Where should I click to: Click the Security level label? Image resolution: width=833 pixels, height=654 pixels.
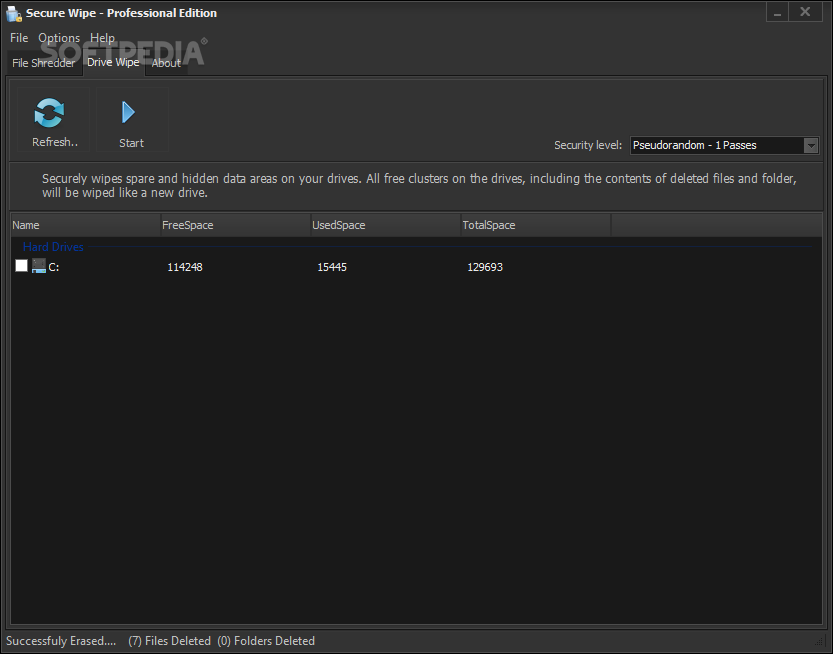[588, 145]
